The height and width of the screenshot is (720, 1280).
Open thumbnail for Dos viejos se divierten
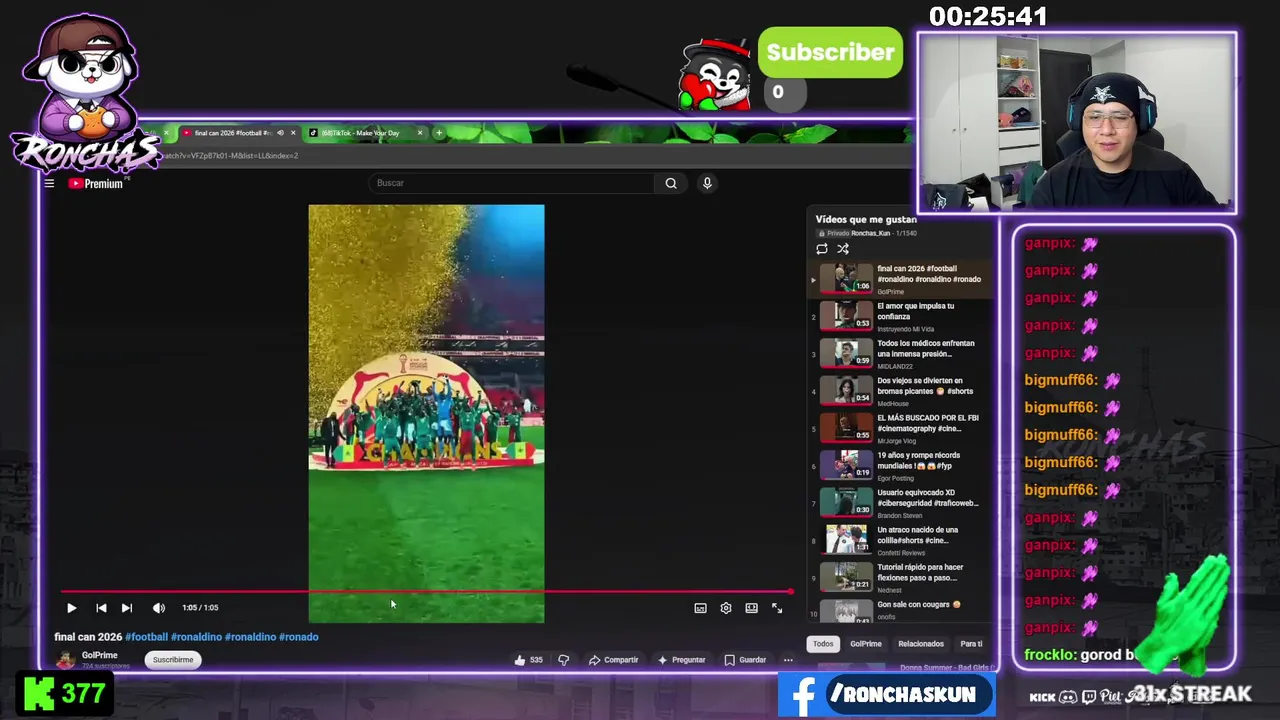pos(846,391)
